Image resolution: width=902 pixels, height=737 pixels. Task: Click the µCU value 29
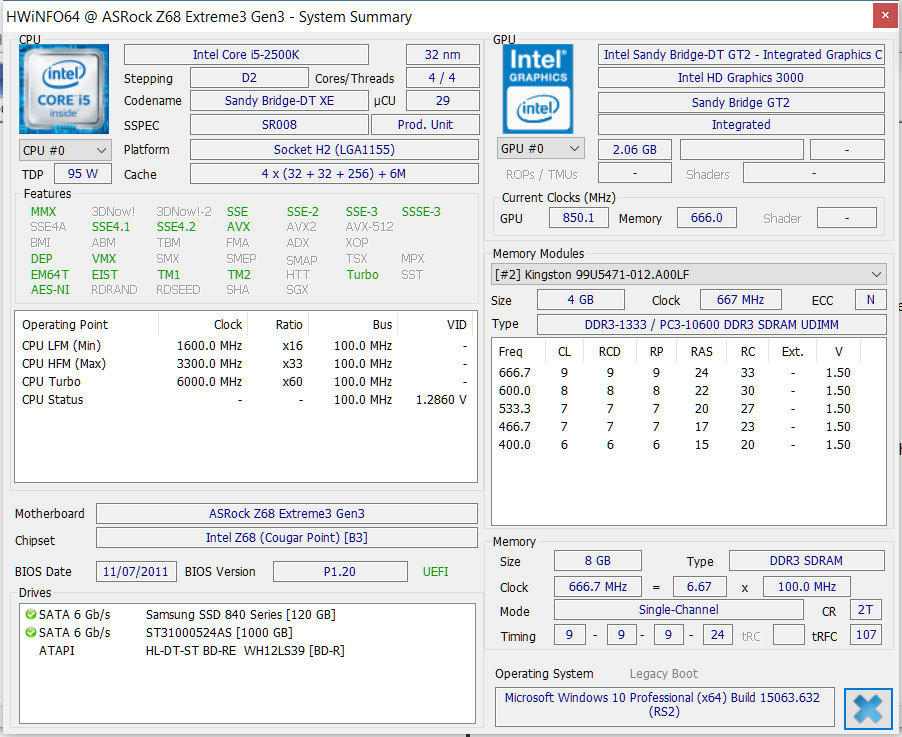coord(442,101)
